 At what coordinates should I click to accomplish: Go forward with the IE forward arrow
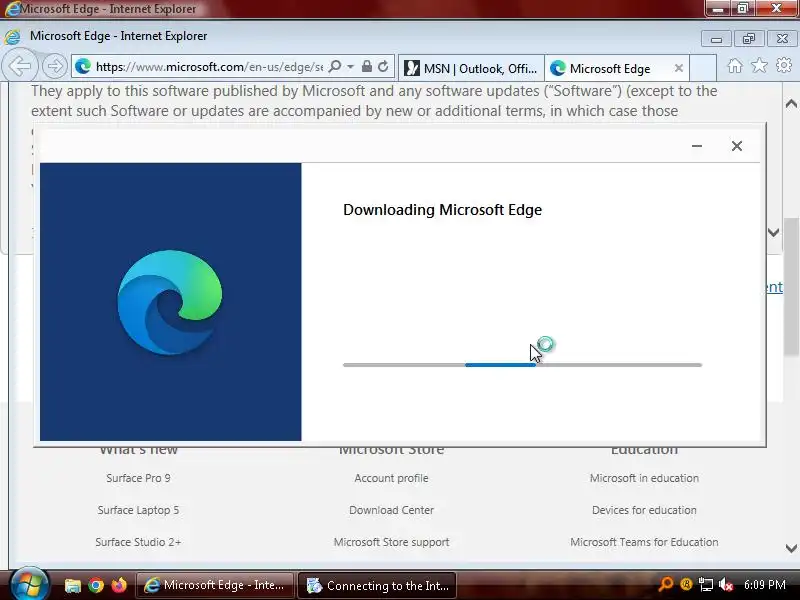pyautogui.click(x=55, y=66)
